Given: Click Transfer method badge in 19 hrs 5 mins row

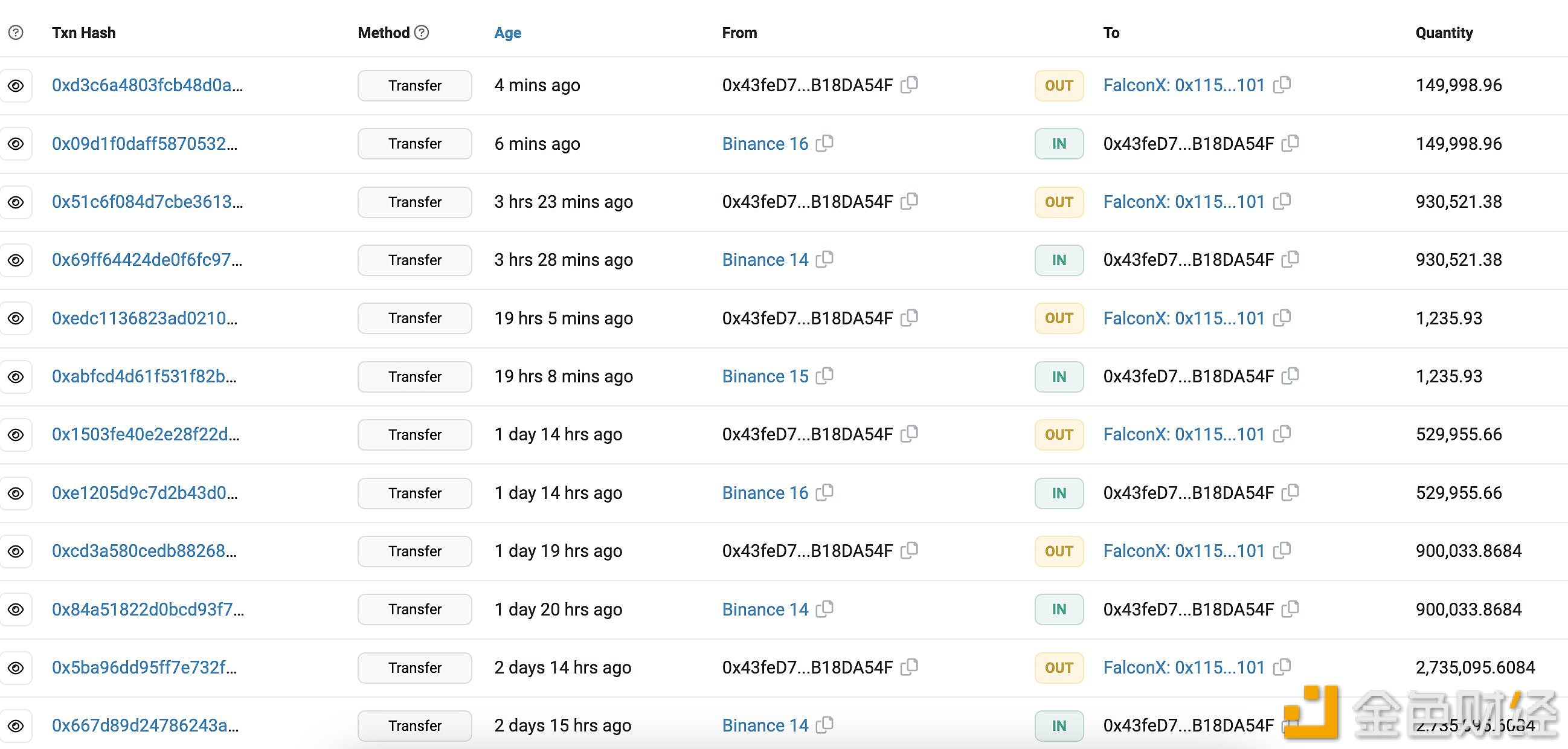Looking at the screenshot, I should pyautogui.click(x=414, y=318).
